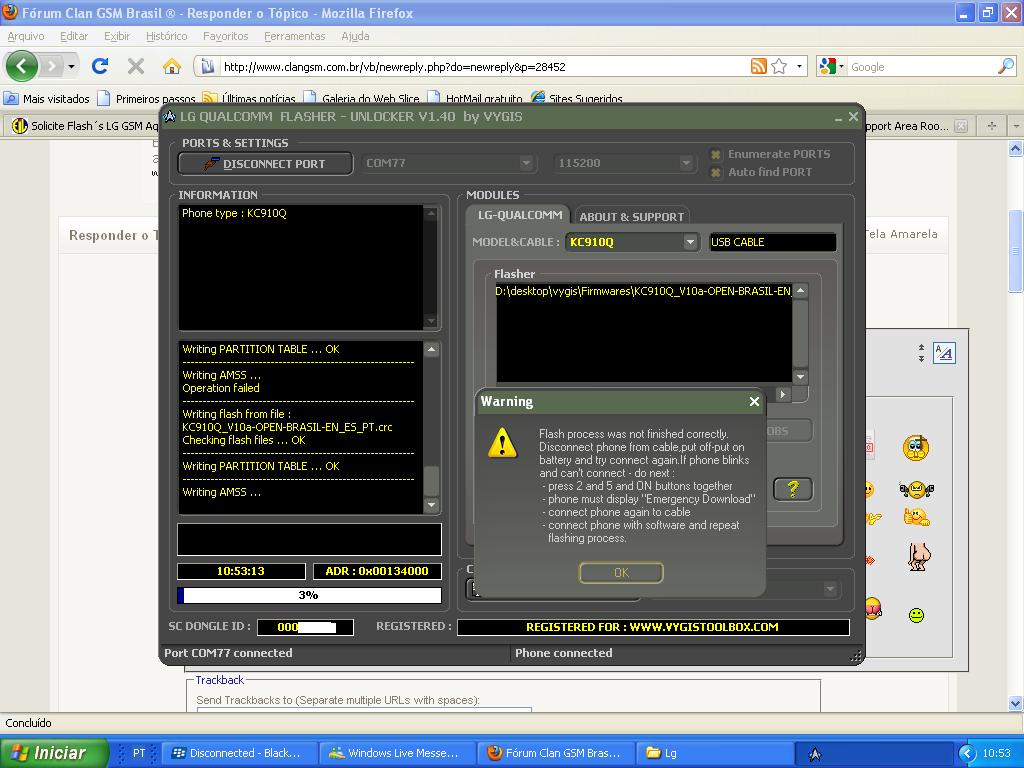Viewport: 1024px width, 768px height.
Task: Bookmark the page with the star icon
Action: [778, 66]
